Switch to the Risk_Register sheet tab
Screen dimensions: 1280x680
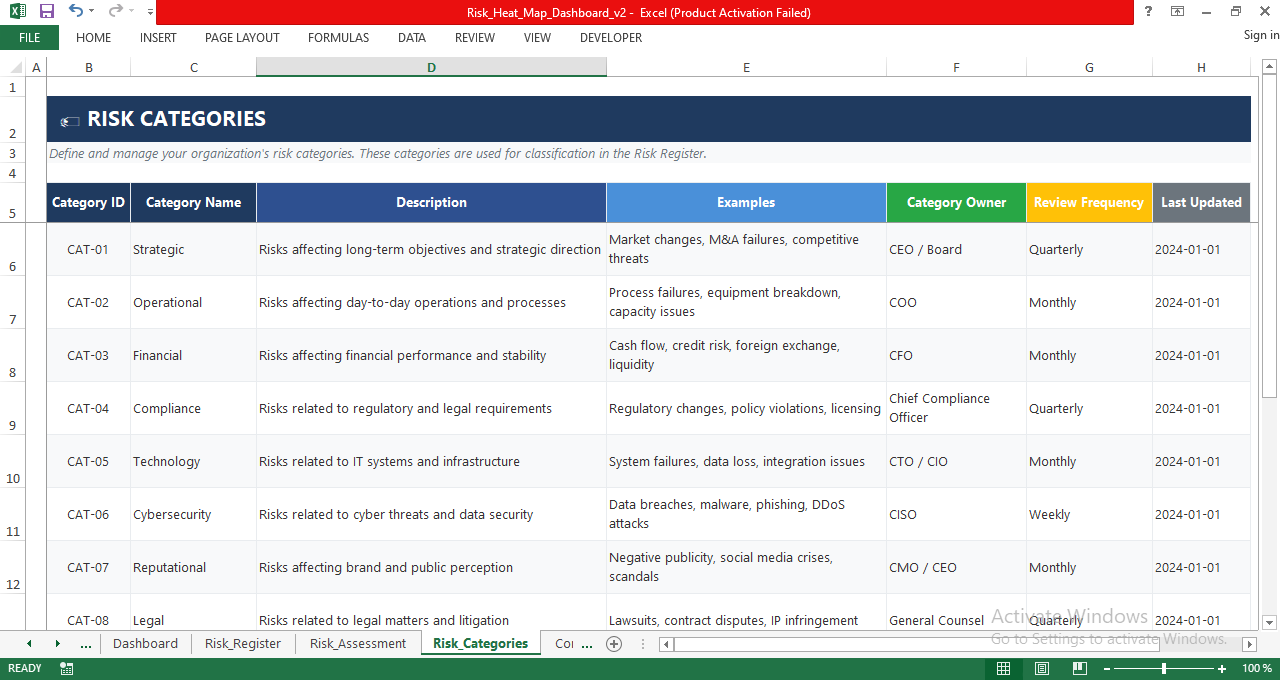[243, 644]
